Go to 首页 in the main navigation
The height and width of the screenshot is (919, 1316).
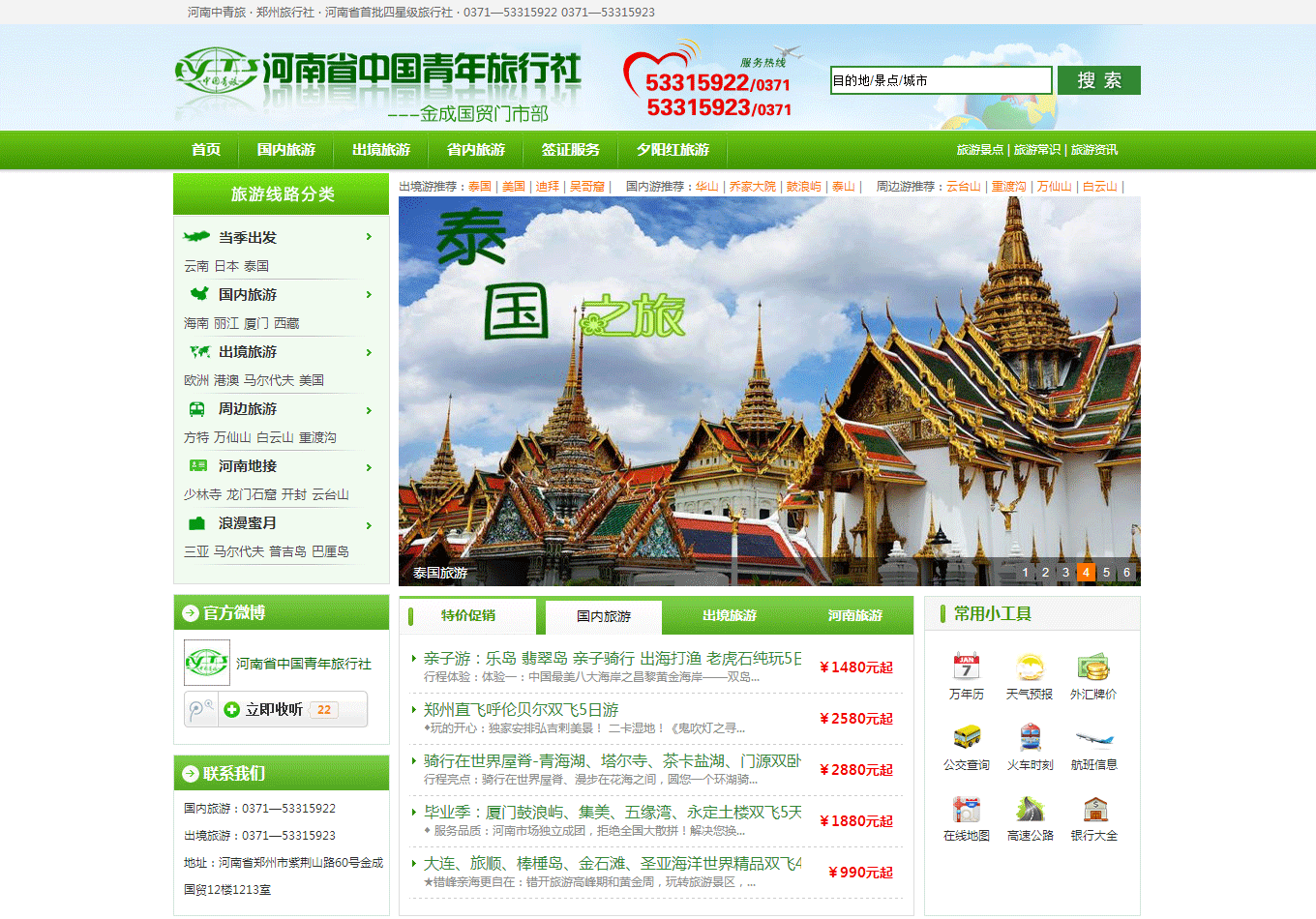tap(206, 150)
